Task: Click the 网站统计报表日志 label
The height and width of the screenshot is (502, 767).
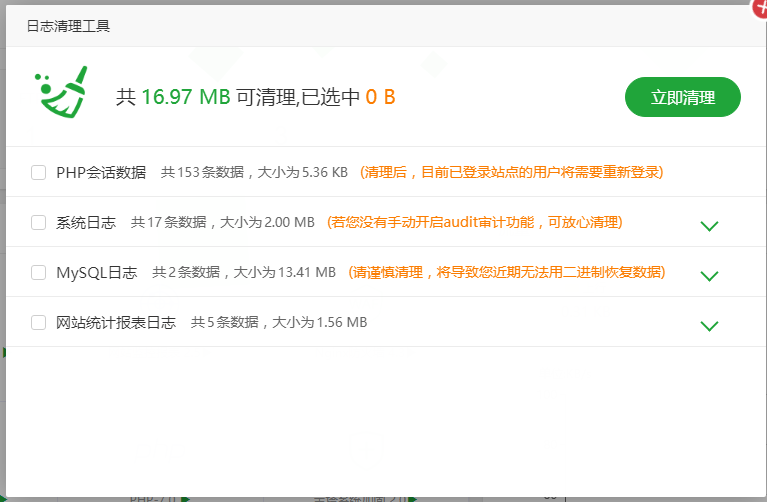Action: point(116,322)
